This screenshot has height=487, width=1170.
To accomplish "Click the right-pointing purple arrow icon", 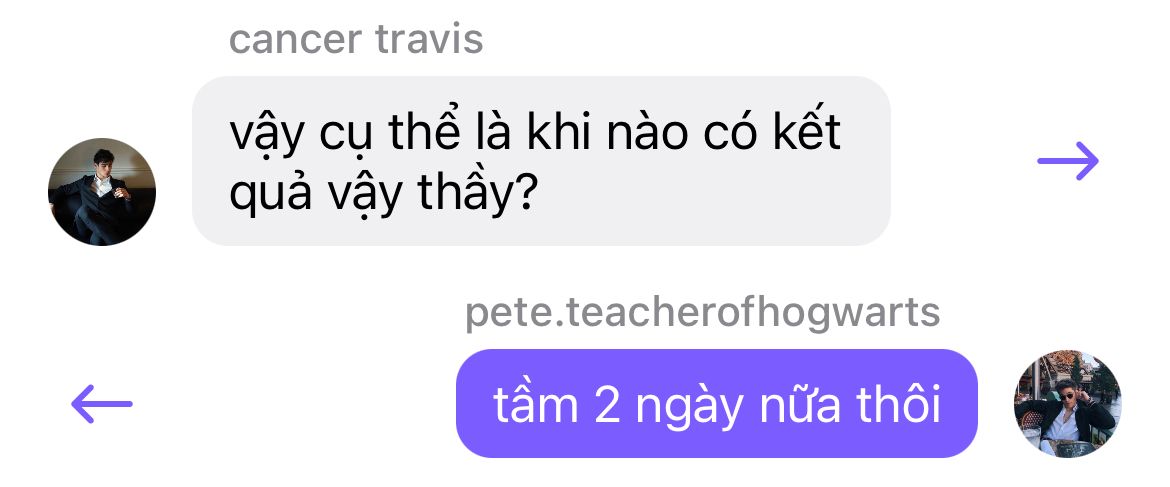I will pos(1068,160).
